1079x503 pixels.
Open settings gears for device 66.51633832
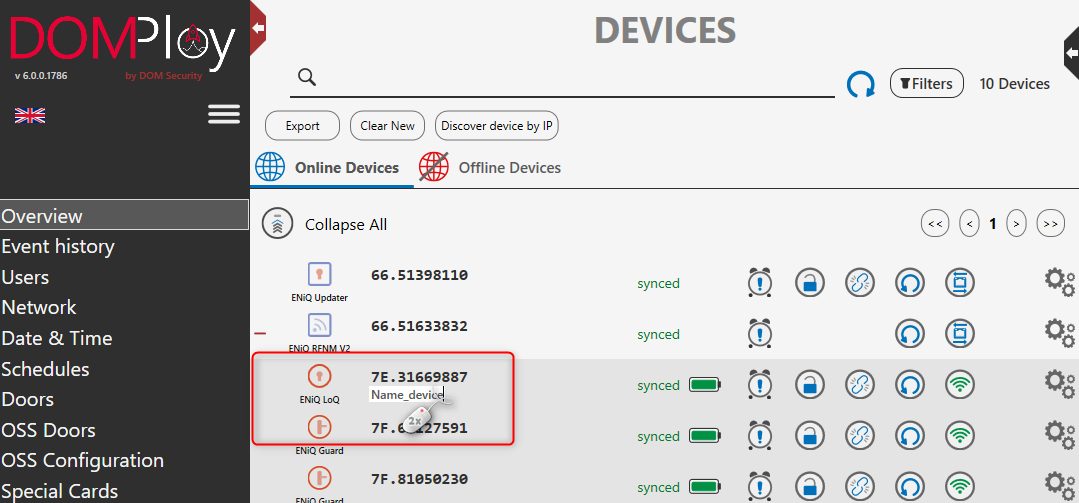point(1059,333)
